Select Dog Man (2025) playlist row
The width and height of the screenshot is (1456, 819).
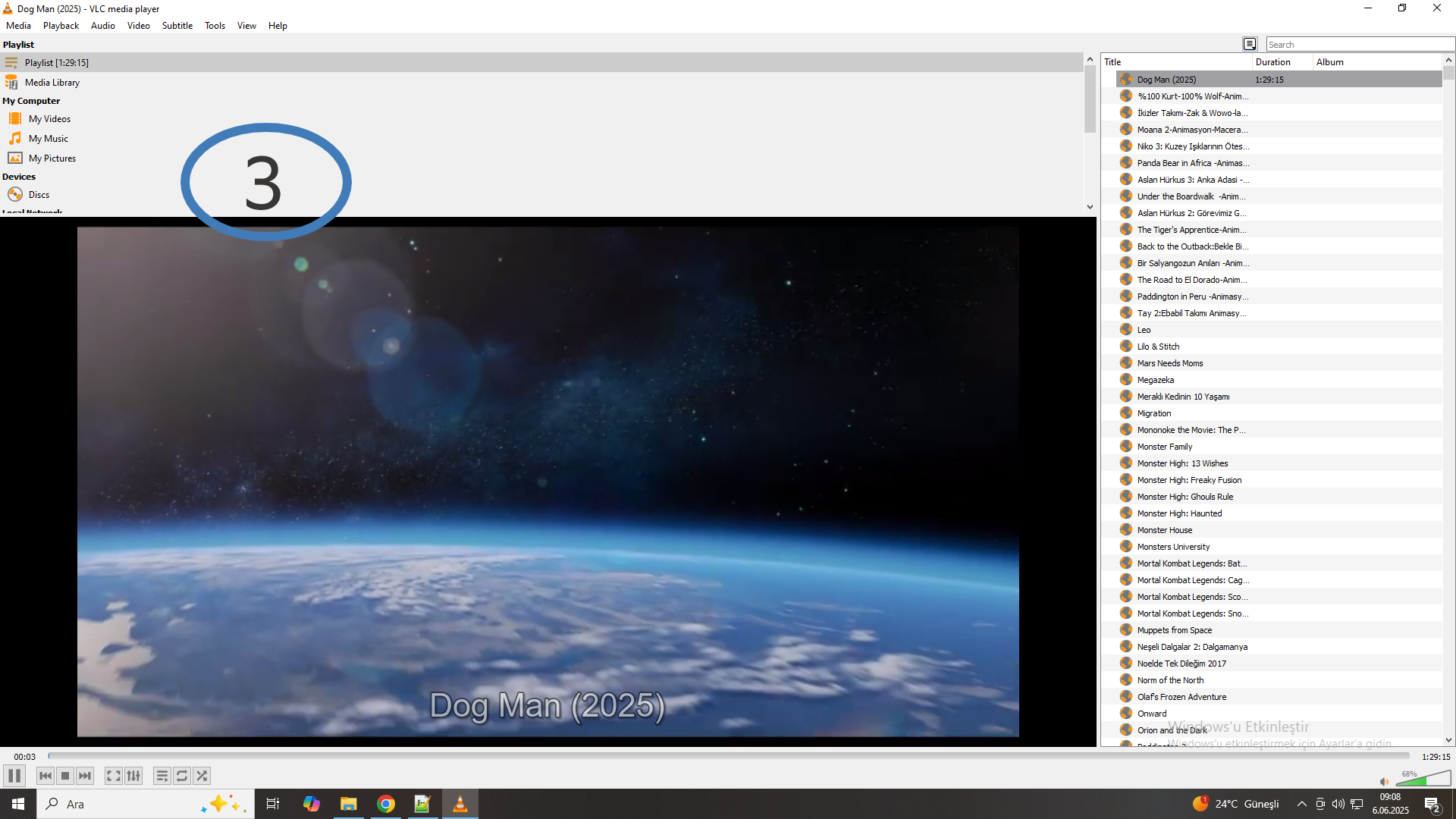point(1279,80)
